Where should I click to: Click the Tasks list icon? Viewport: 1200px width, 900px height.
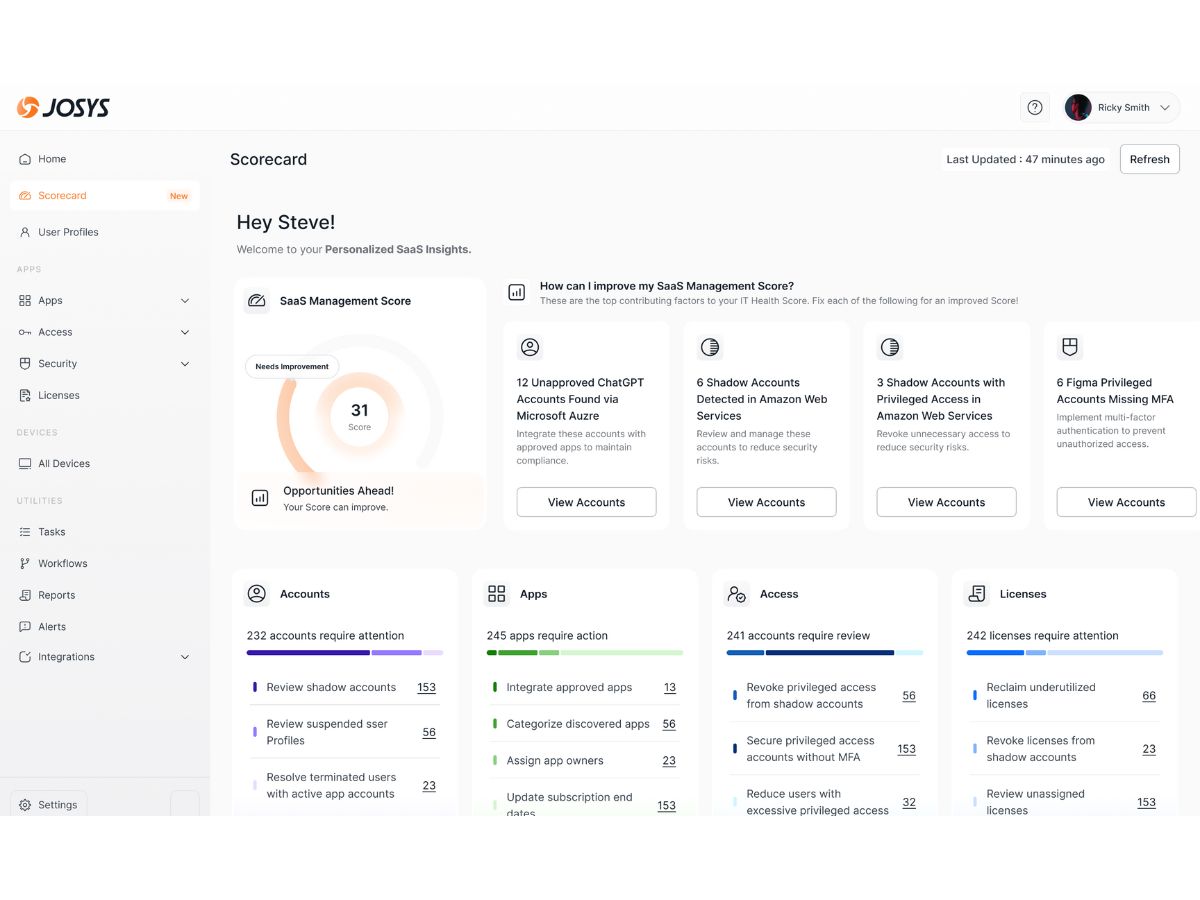pyautogui.click(x=25, y=532)
